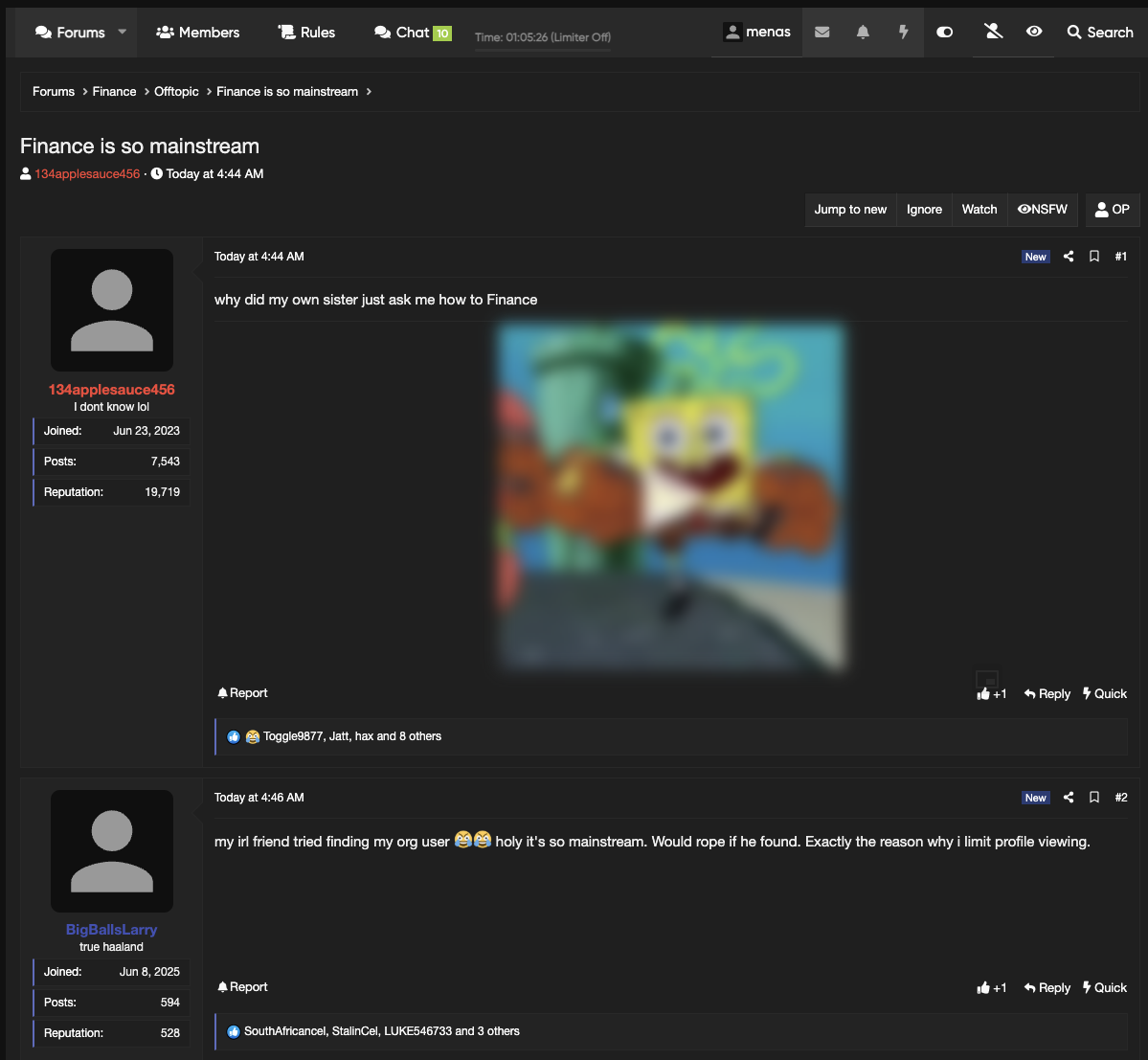Click Jump to new button
The width and height of the screenshot is (1148, 1060).
pyautogui.click(x=850, y=210)
